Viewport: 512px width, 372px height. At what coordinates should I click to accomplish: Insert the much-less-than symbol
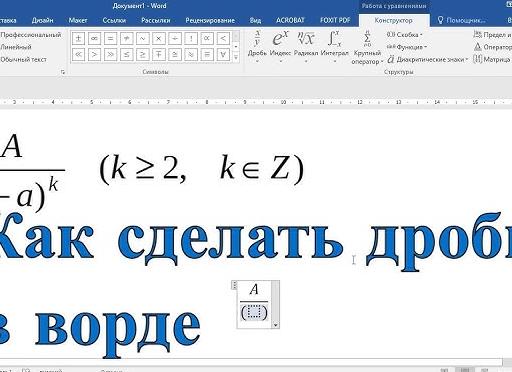point(78,54)
